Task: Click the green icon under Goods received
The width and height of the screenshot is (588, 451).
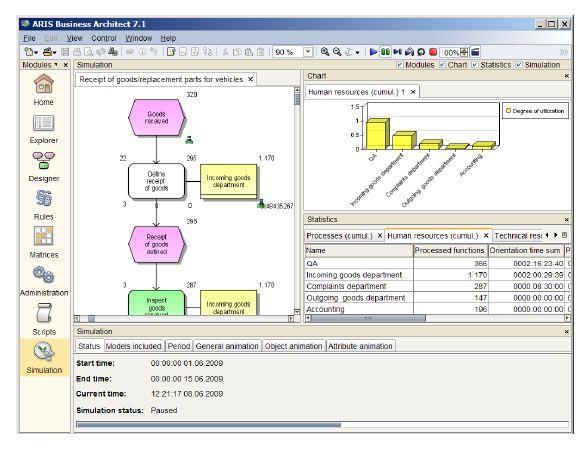Action: pos(189,139)
